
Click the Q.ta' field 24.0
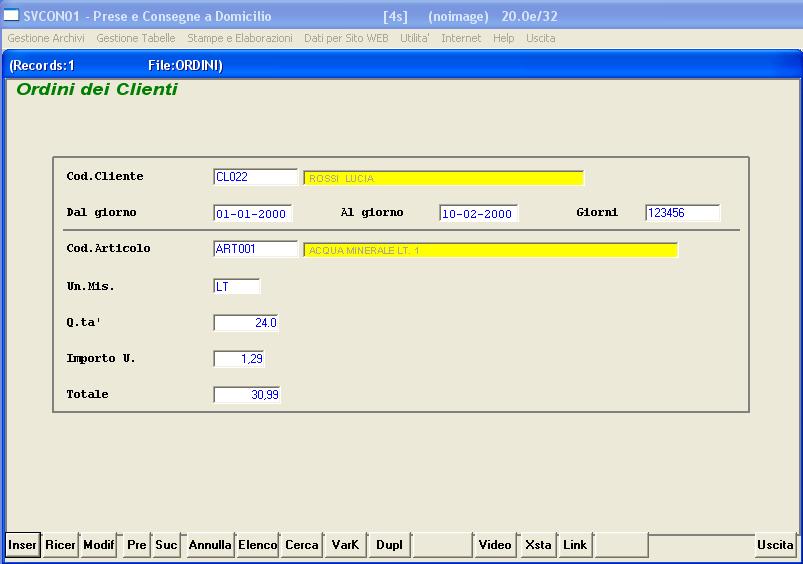(246, 323)
